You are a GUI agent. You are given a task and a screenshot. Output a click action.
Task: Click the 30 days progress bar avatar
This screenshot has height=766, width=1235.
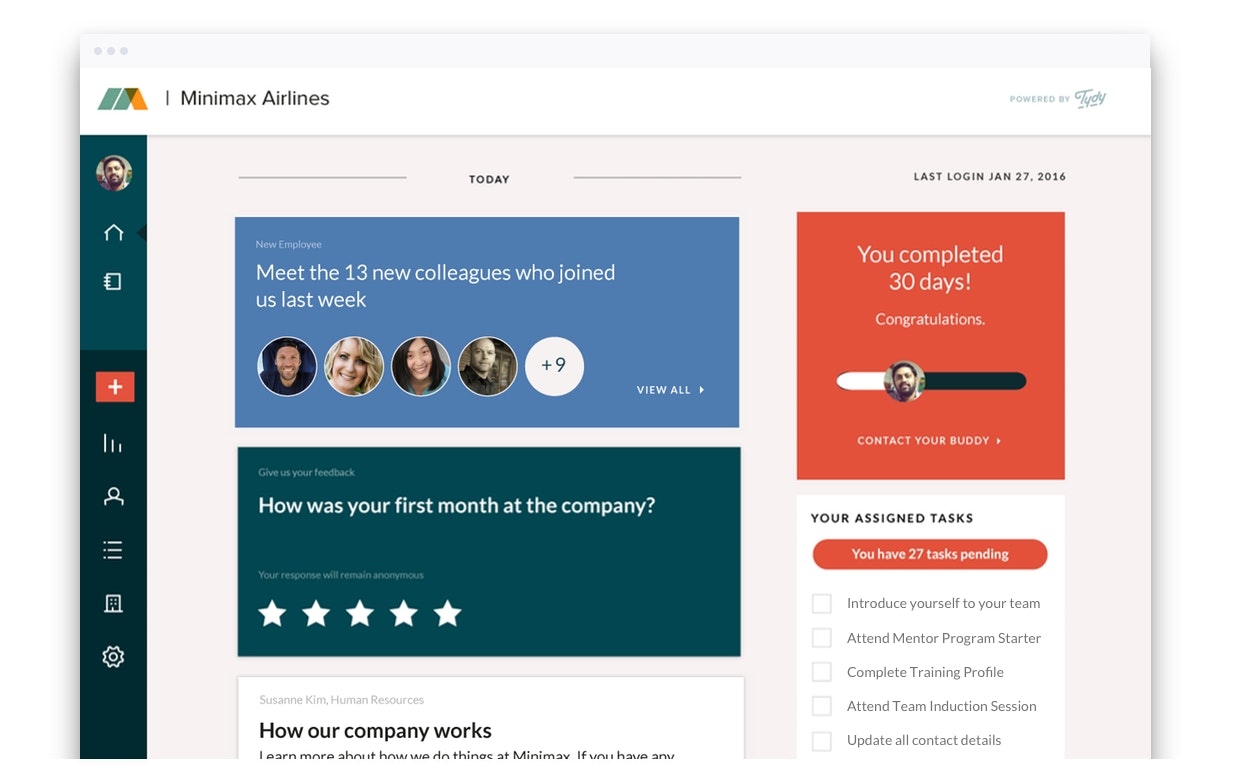click(x=904, y=381)
